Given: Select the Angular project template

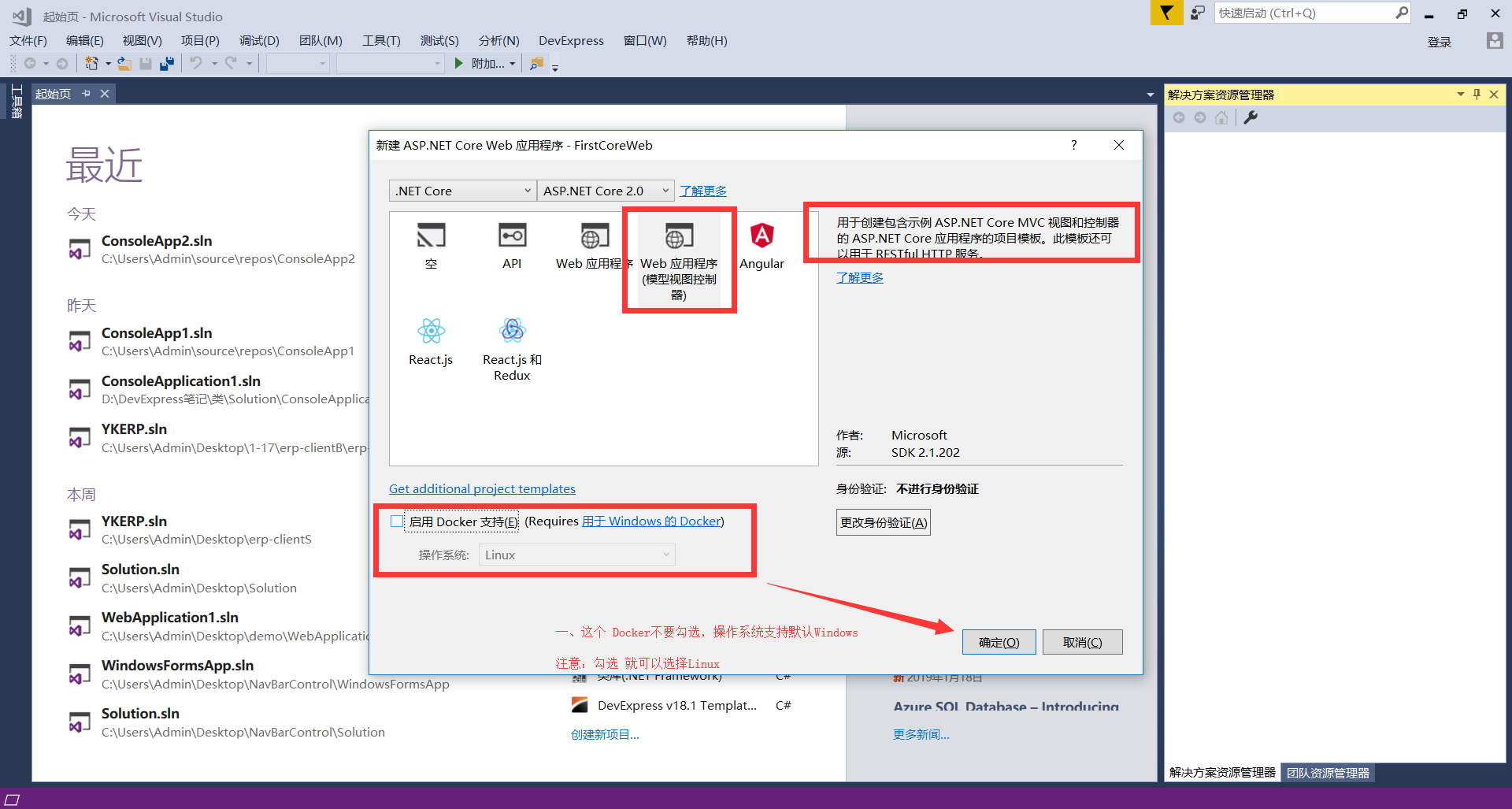Looking at the screenshot, I should click(762, 245).
